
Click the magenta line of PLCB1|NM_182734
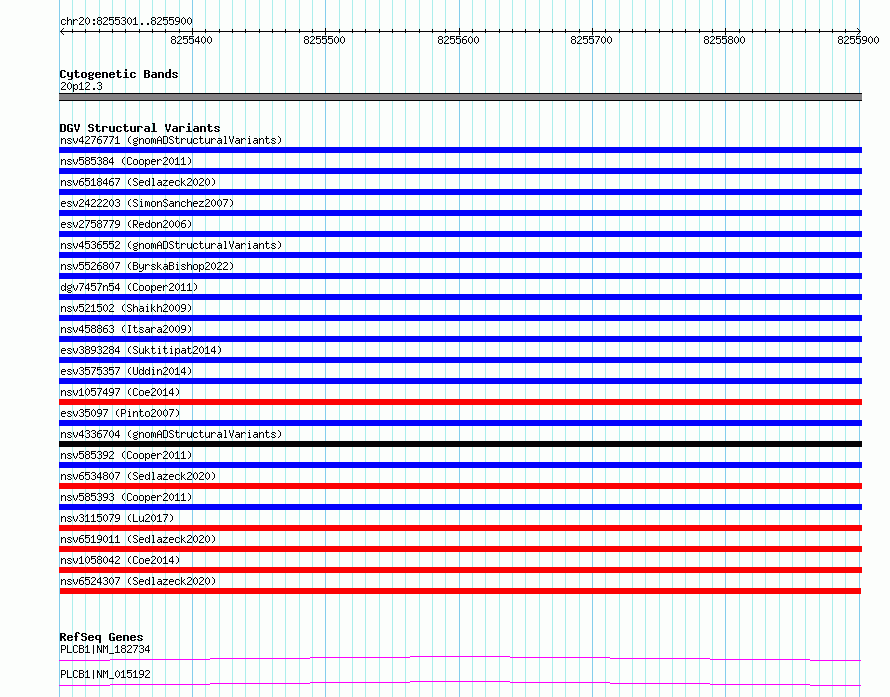[x=460, y=658]
